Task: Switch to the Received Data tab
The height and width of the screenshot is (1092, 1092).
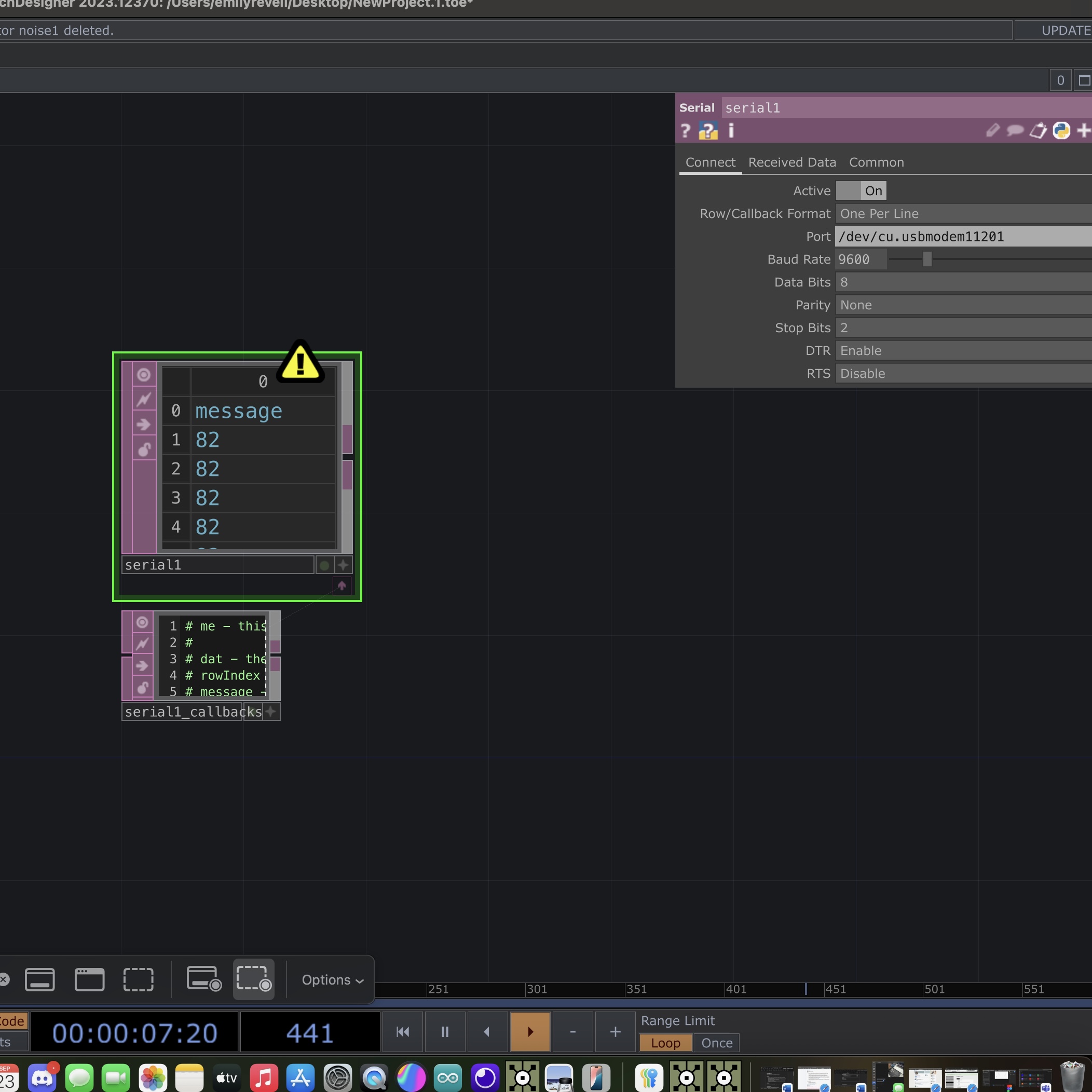Action: click(x=792, y=162)
